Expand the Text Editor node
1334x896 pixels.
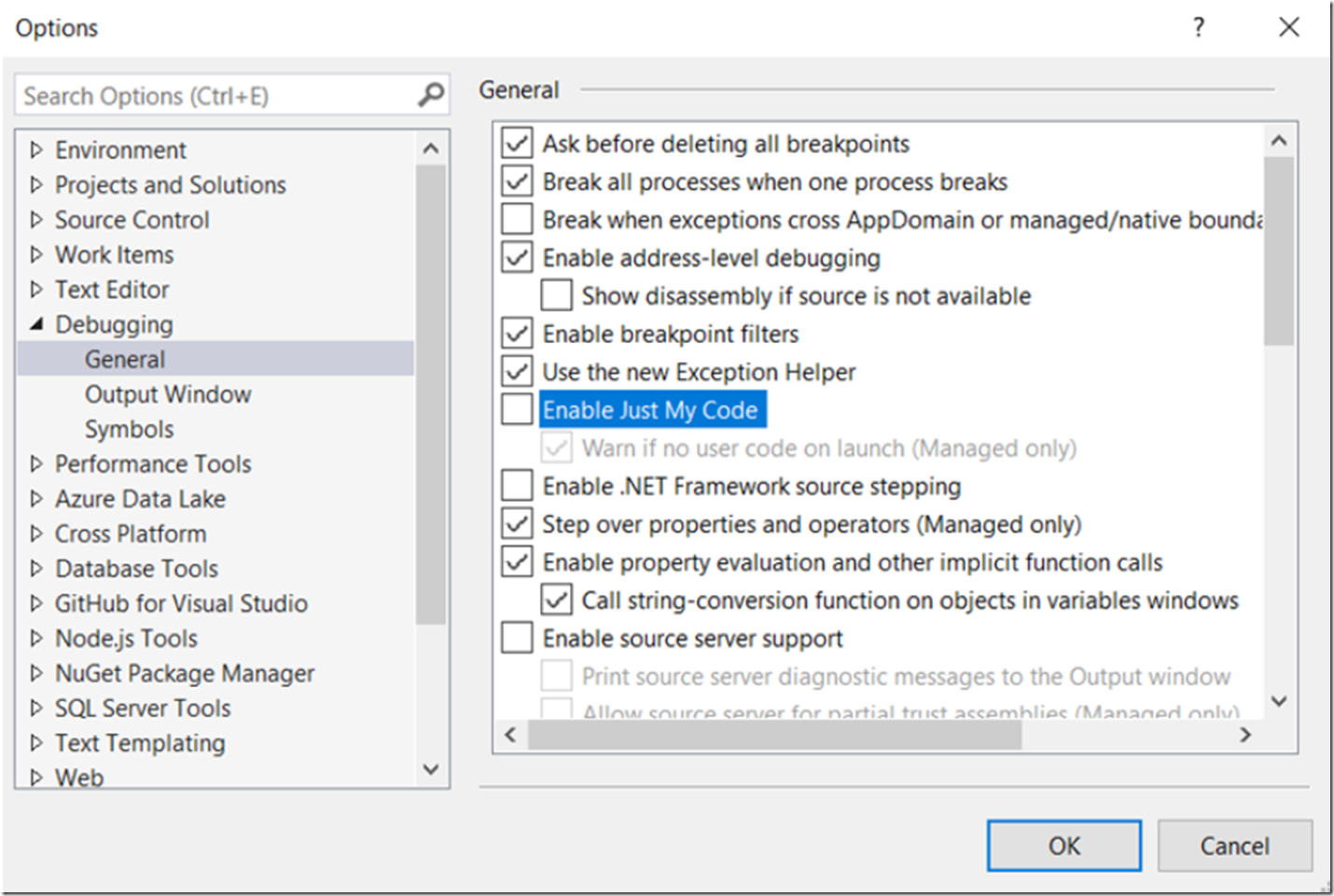pyautogui.click(x=36, y=289)
